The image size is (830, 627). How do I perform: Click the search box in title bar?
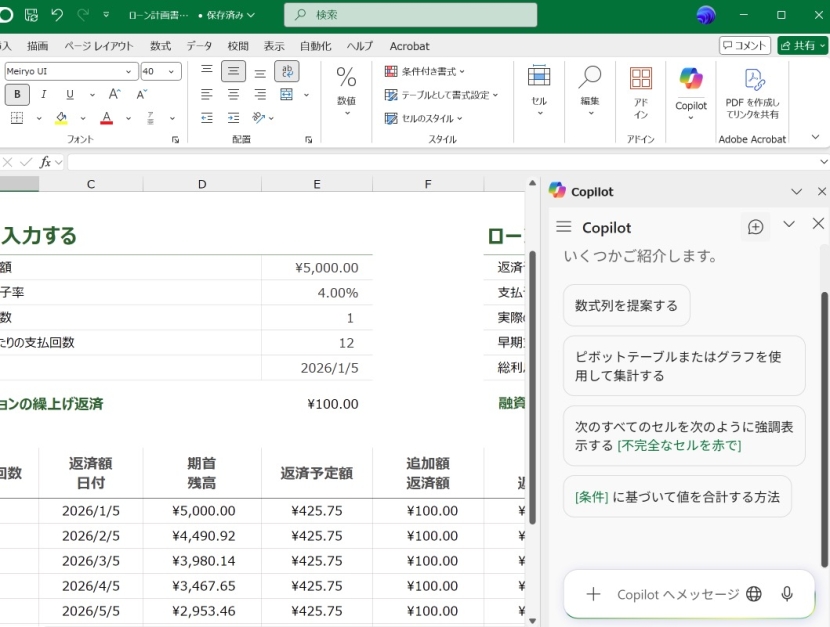click(410, 15)
